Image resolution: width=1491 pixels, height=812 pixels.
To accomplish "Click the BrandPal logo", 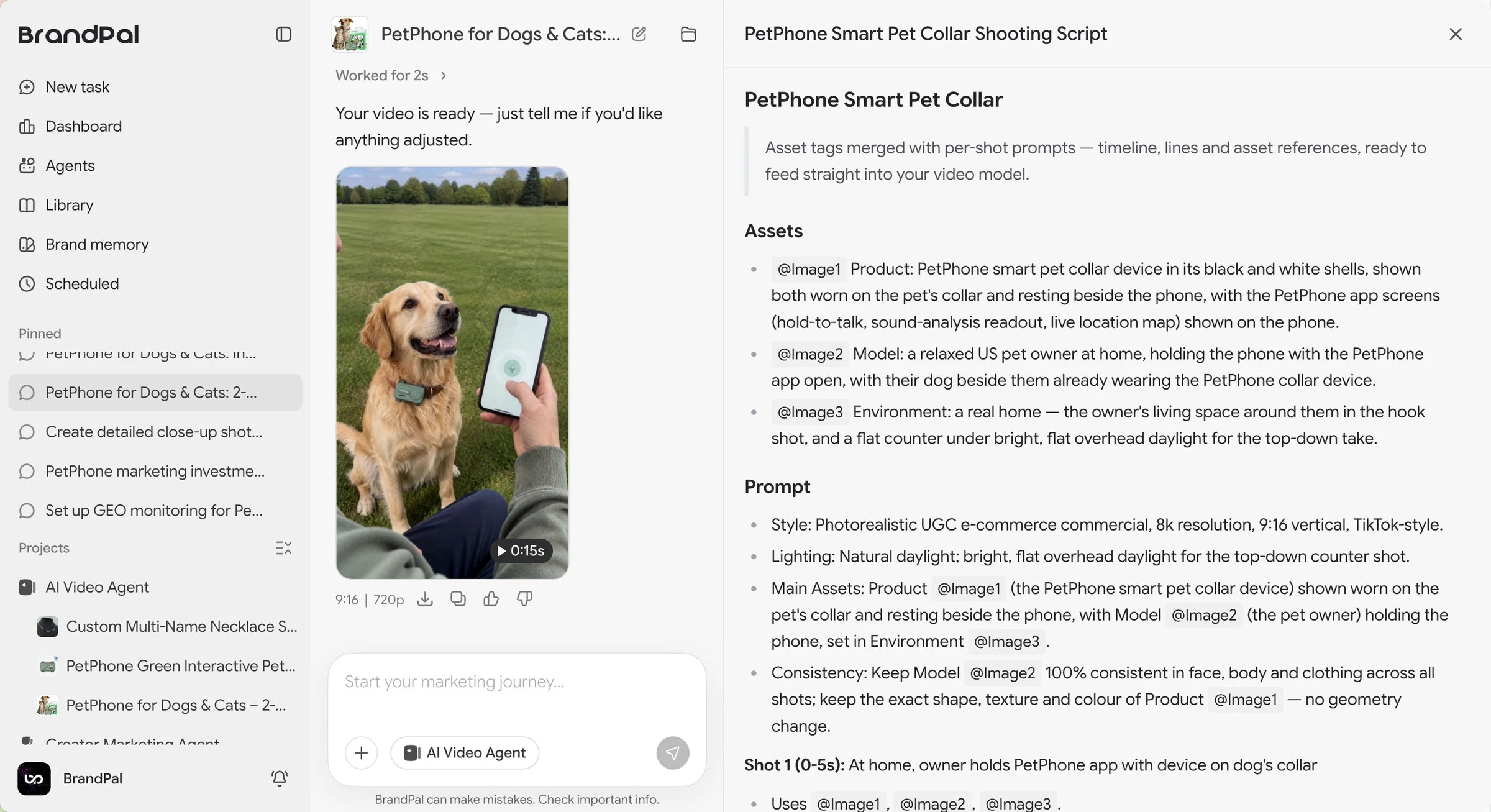I will coord(78,34).
